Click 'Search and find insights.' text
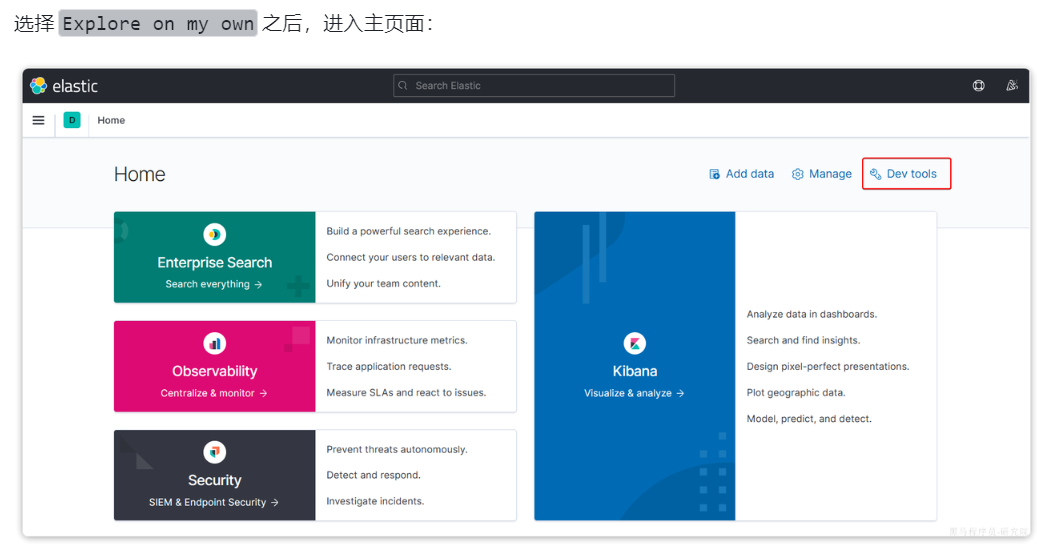 click(803, 340)
